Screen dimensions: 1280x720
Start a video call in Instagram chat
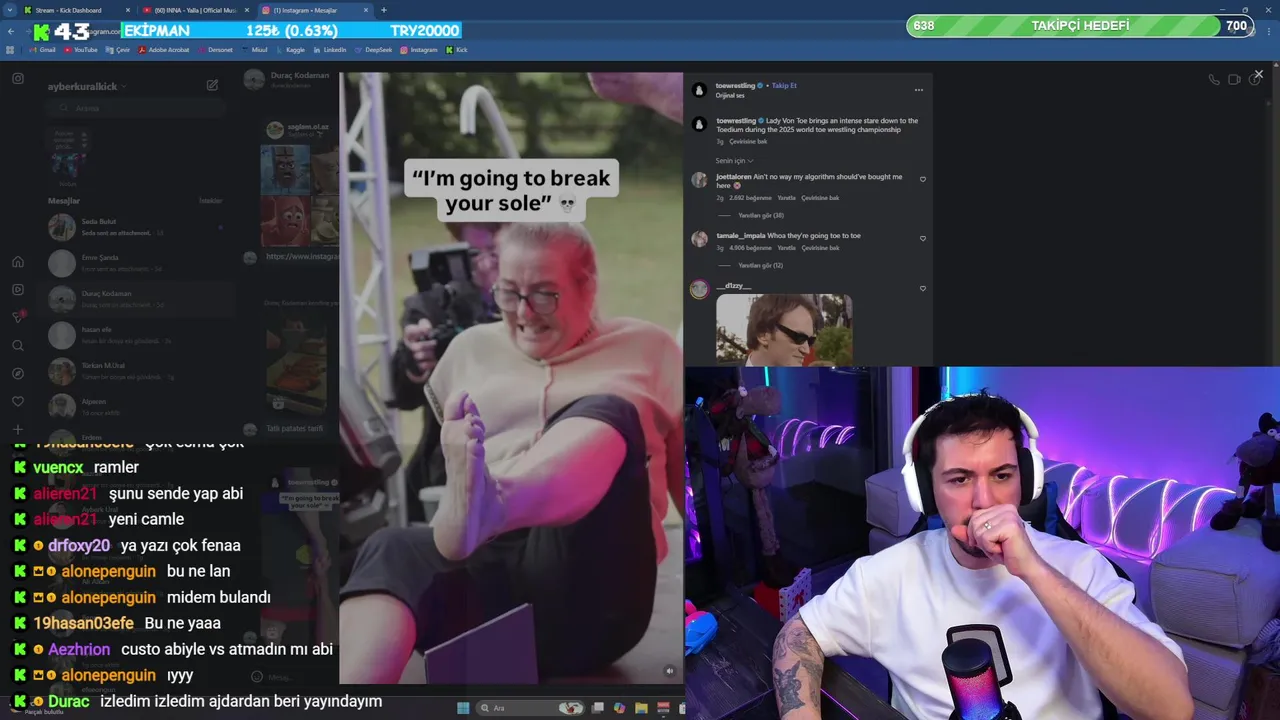tap(1234, 80)
